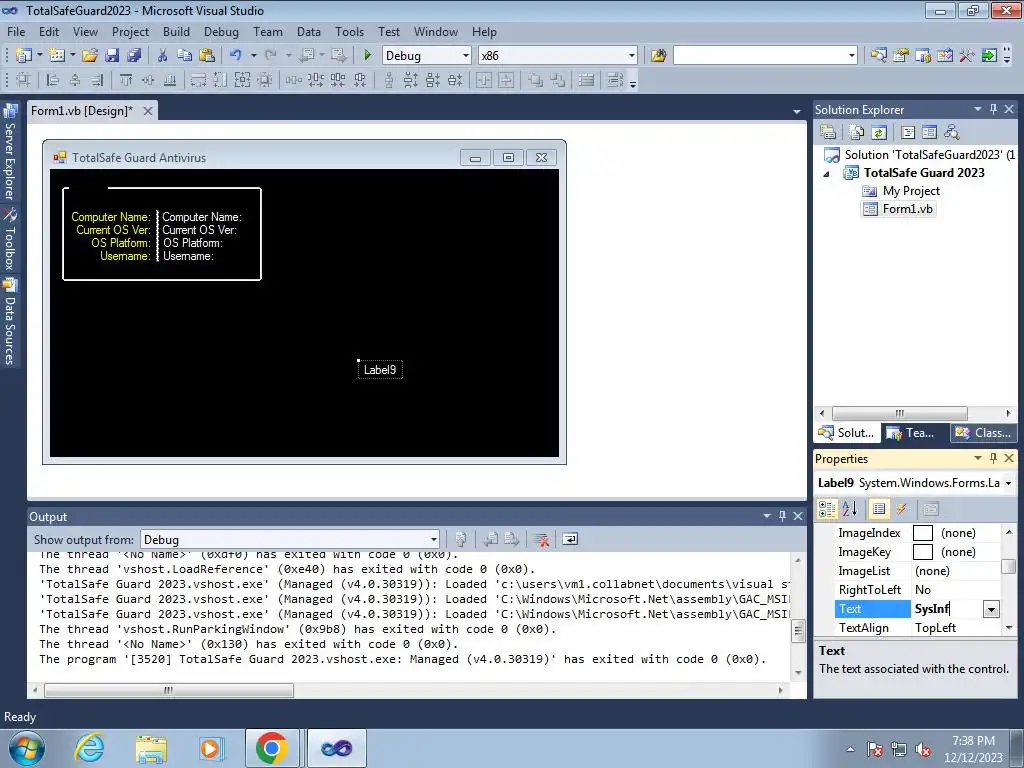Open the active documents list arrow
The image size is (1024, 768).
[797, 112]
